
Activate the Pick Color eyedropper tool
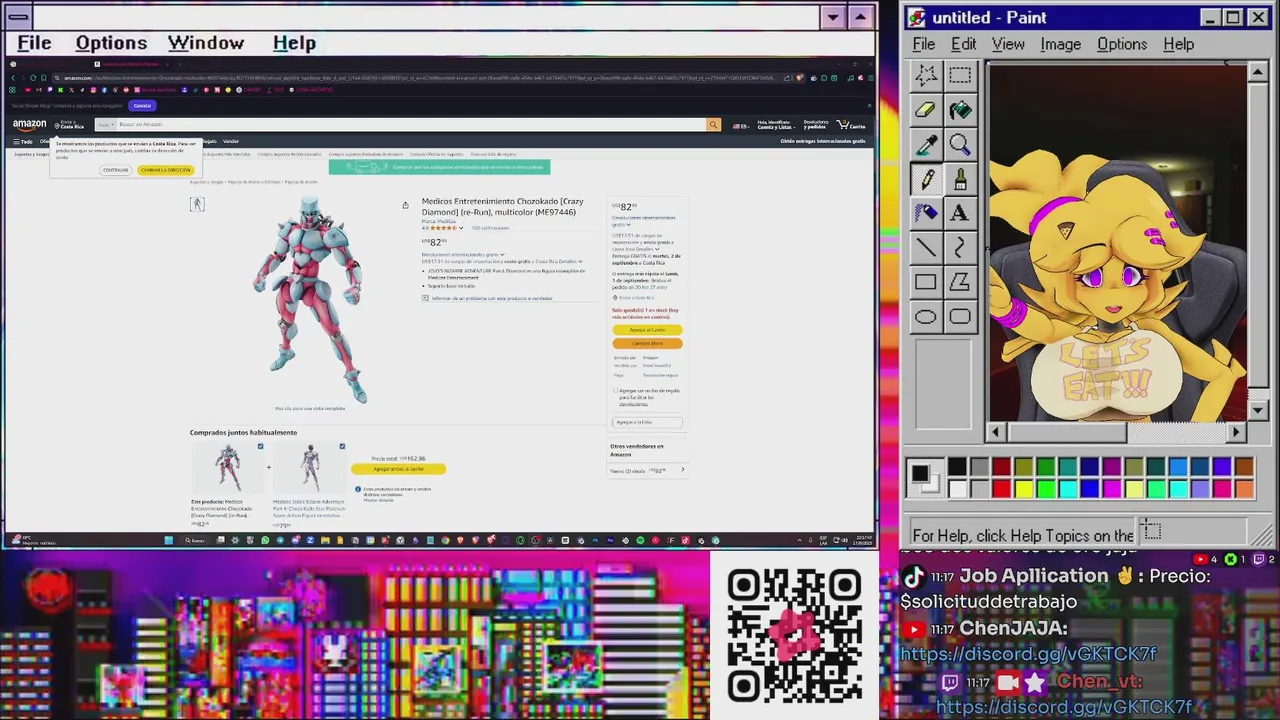pos(926,144)
